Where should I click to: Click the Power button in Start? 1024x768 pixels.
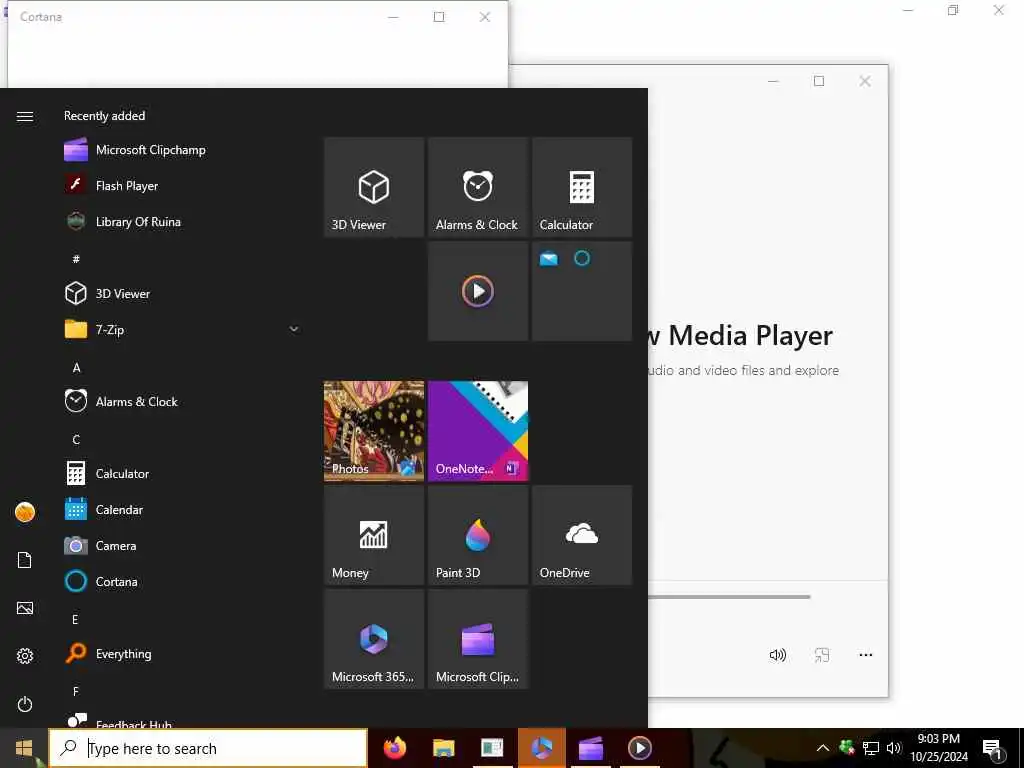(25, 704)
